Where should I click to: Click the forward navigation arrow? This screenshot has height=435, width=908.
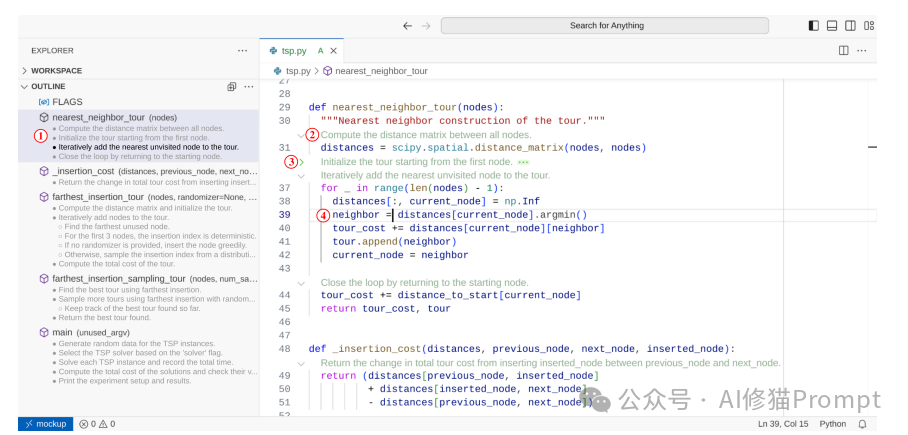[426, 26]
